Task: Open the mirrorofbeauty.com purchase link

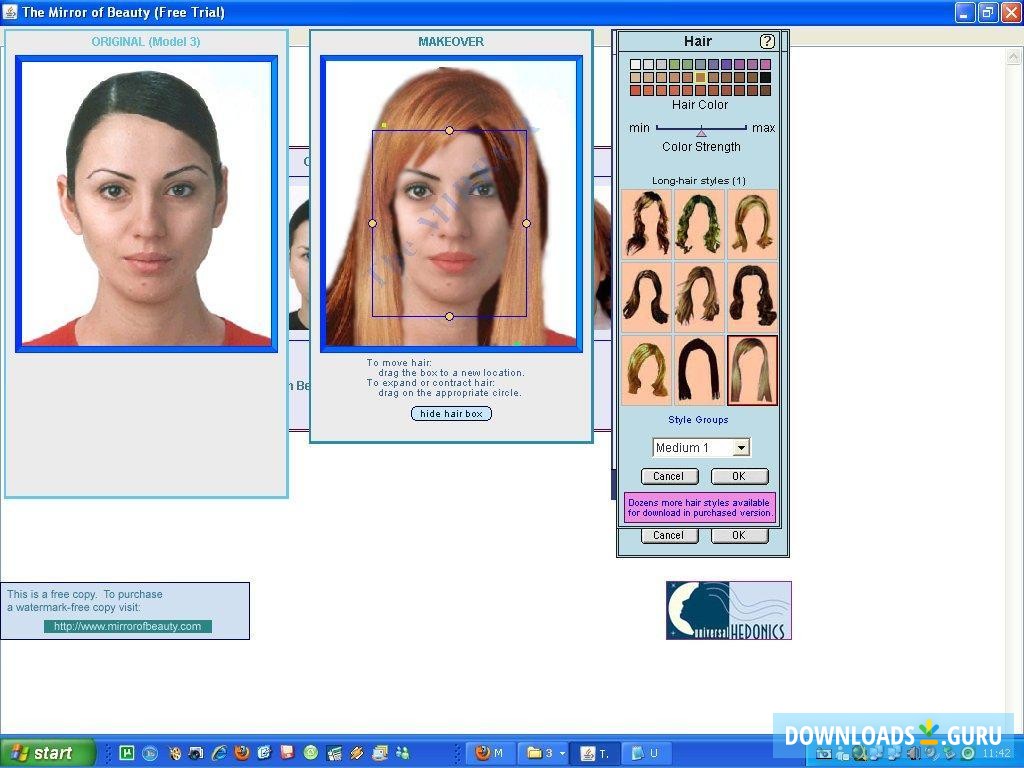Action: [x=127, y=626]
